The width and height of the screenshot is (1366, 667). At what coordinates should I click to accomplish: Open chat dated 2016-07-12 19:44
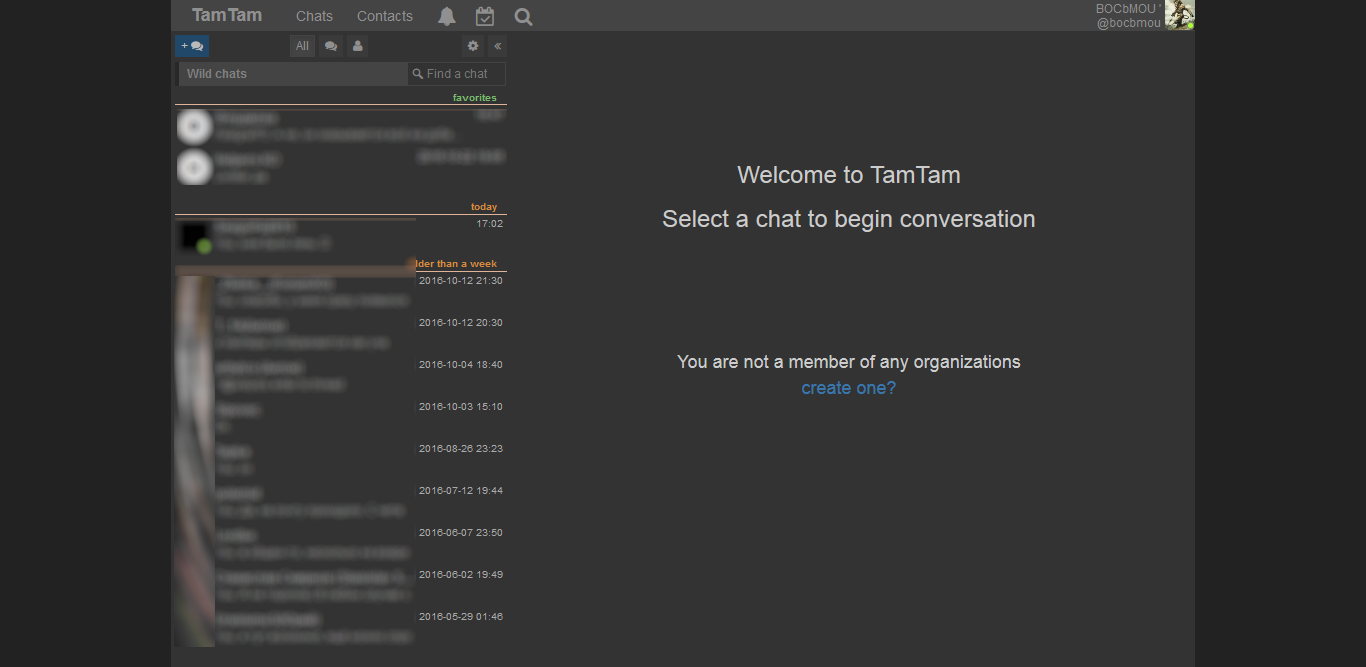[x=341, y=502]
